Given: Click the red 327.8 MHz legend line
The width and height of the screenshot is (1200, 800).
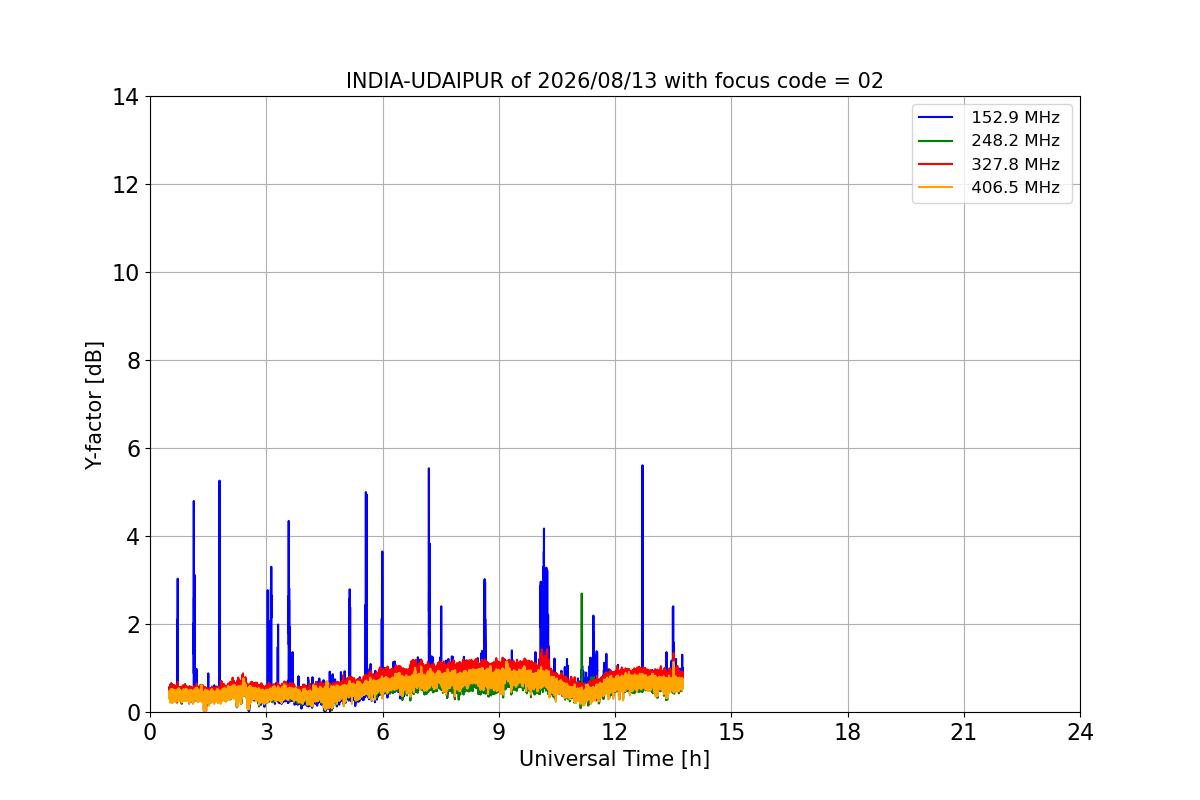Looking at the screenshot, I should 938,164.
